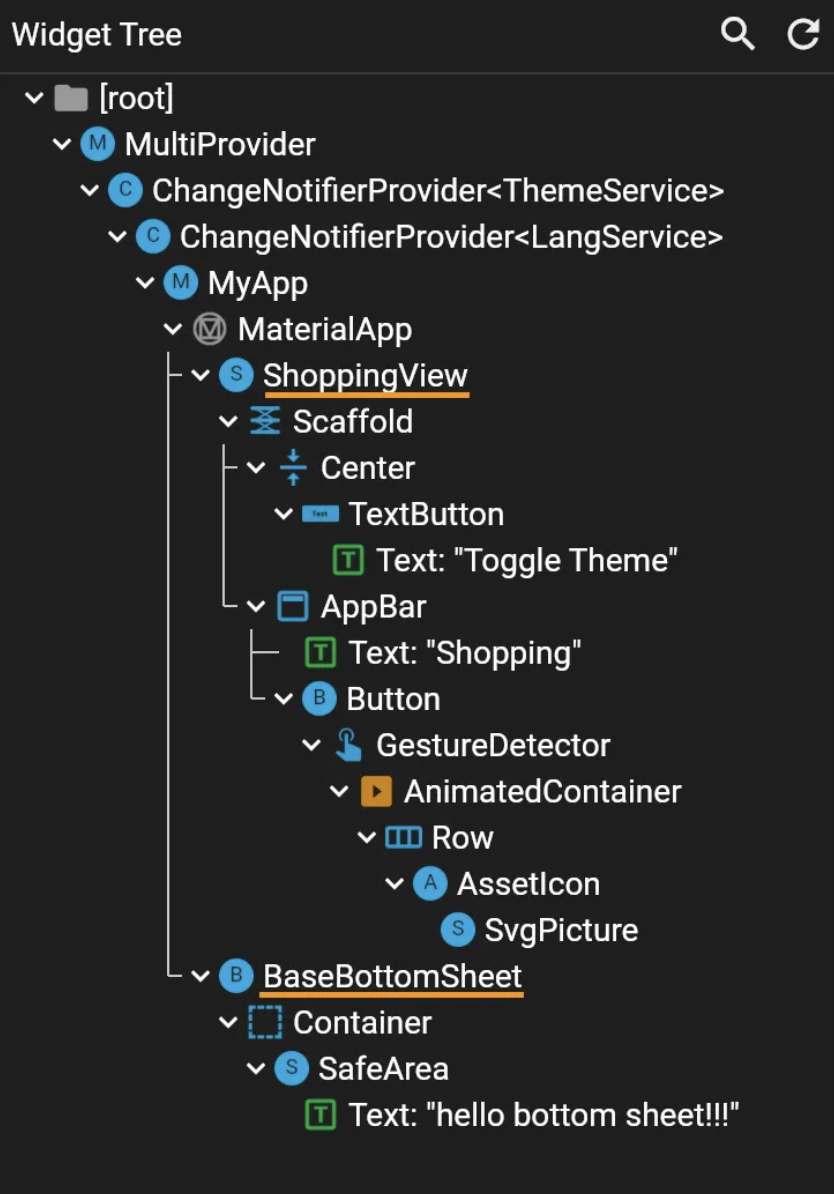Collapse the [root] node chevron

[x=34, y=98]
